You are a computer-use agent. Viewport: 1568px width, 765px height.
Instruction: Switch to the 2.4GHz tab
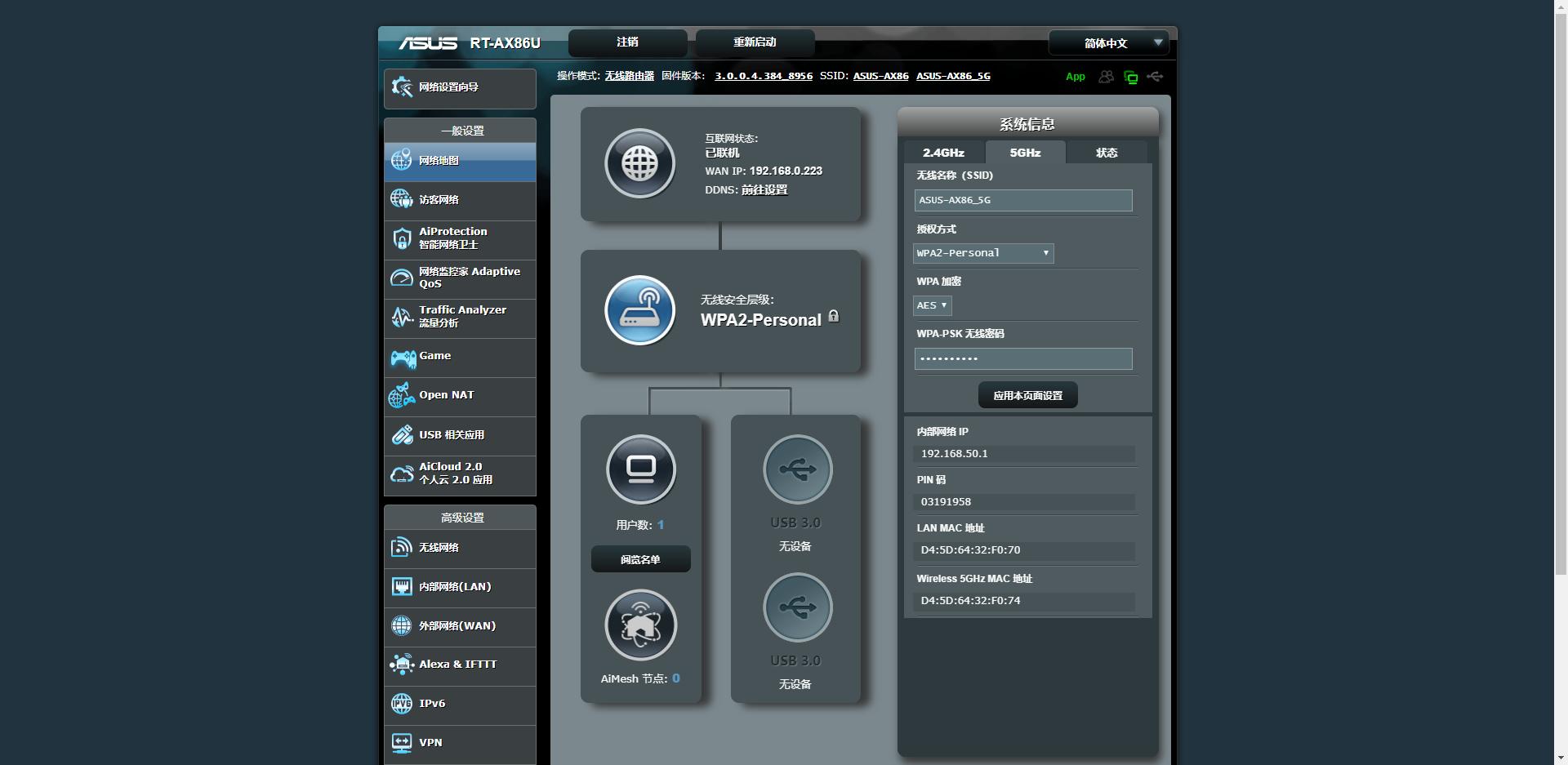click(x=943, y=153)
